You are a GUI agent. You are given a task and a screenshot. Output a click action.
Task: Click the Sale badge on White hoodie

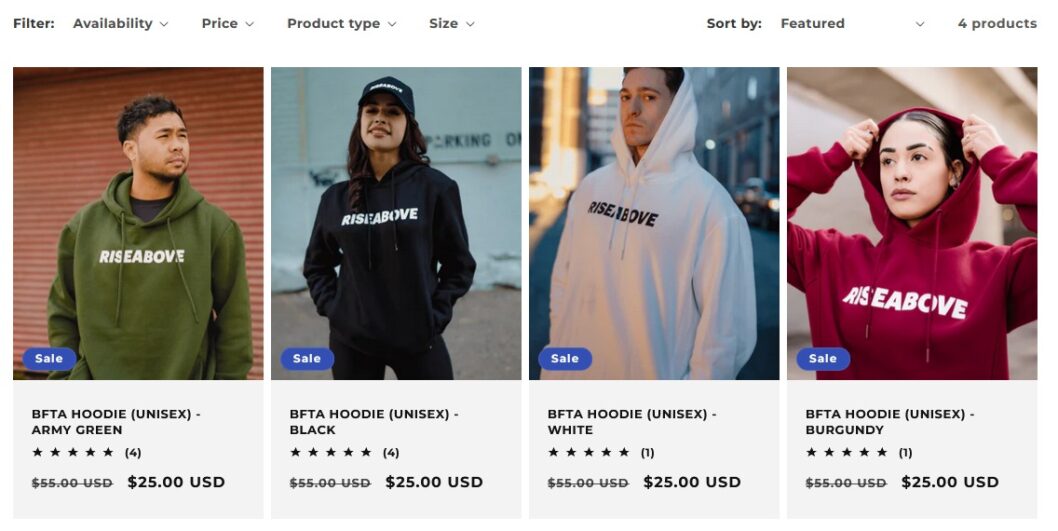point(565,358)
